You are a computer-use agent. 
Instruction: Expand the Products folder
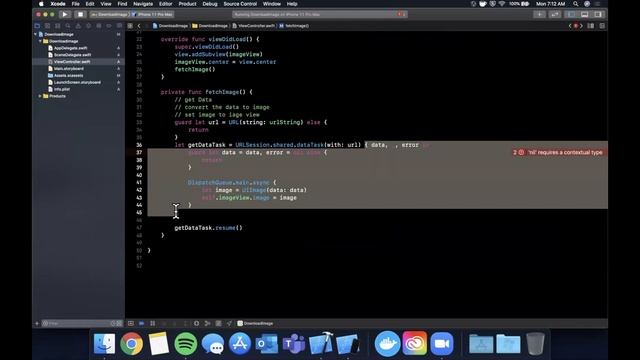click(x=40, y=96)
